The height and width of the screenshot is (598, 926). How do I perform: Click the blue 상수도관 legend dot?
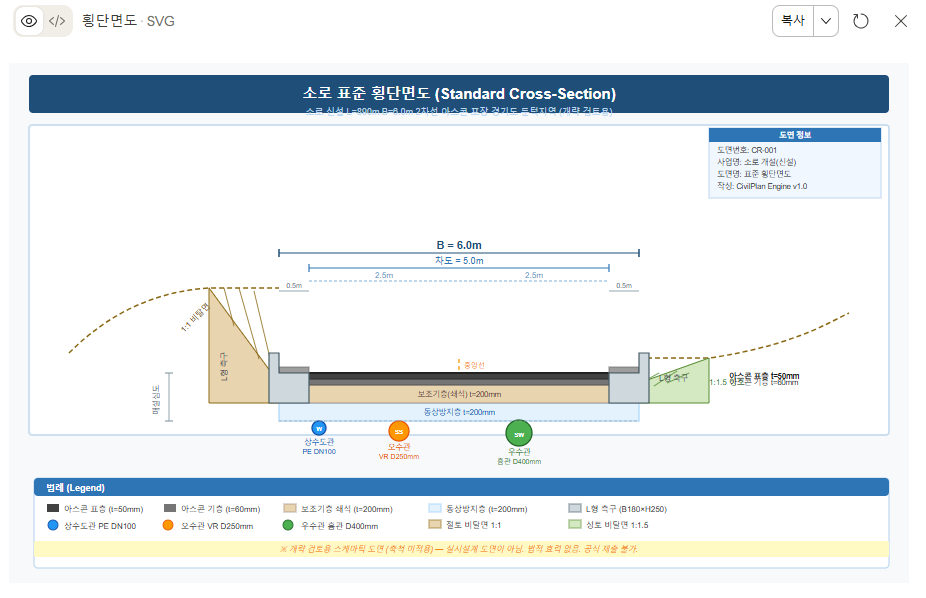pos(53,525)
